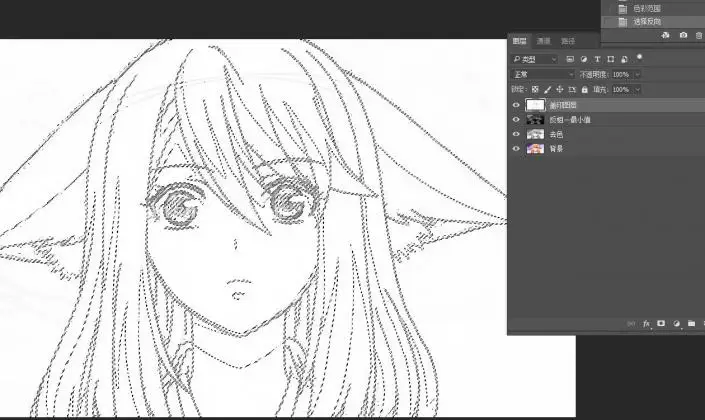Hide the 背景 layer visibility eye
The width and height of the screenshot is (705, 420).
tap(516, 148)
